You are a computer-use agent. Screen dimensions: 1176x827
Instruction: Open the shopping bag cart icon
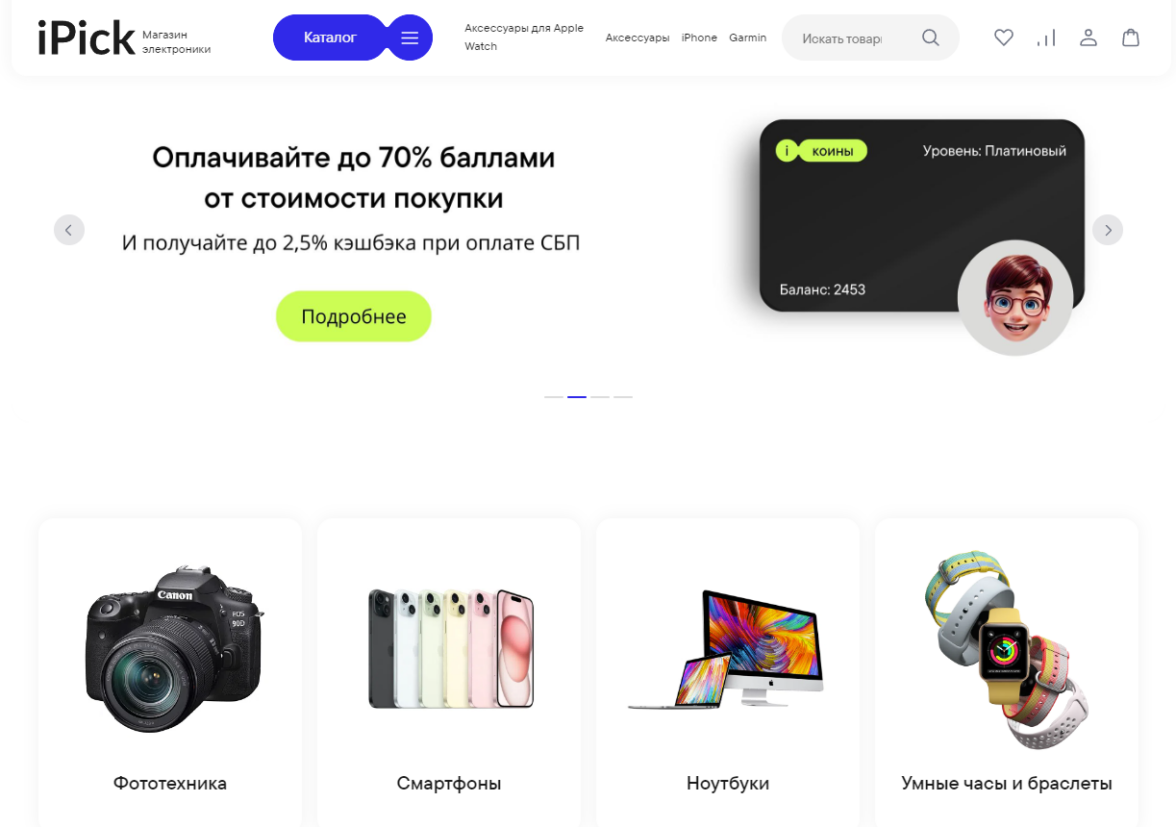(x=1131, y=37)
